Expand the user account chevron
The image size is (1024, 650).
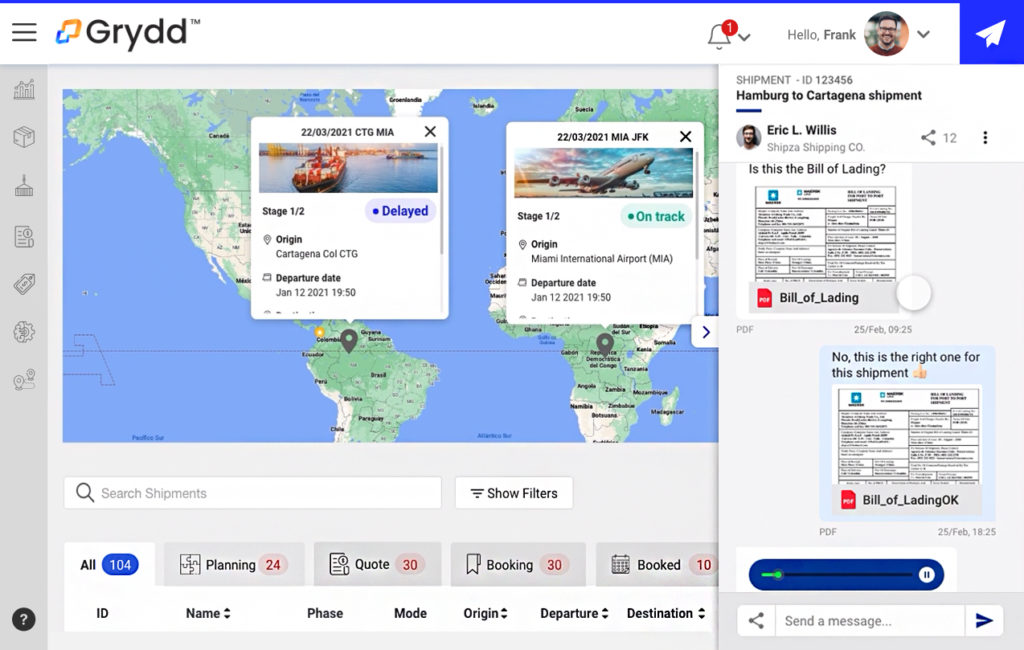click(923, 34)
